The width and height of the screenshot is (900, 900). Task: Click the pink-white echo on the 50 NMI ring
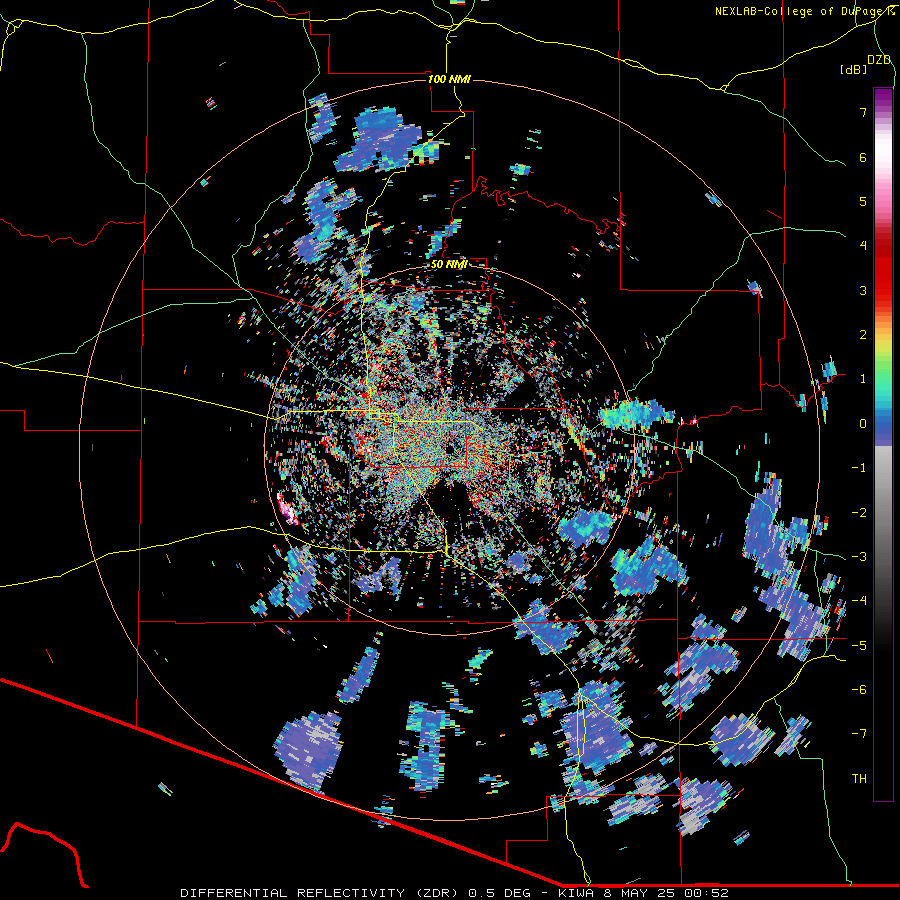(x=288, y=509)
